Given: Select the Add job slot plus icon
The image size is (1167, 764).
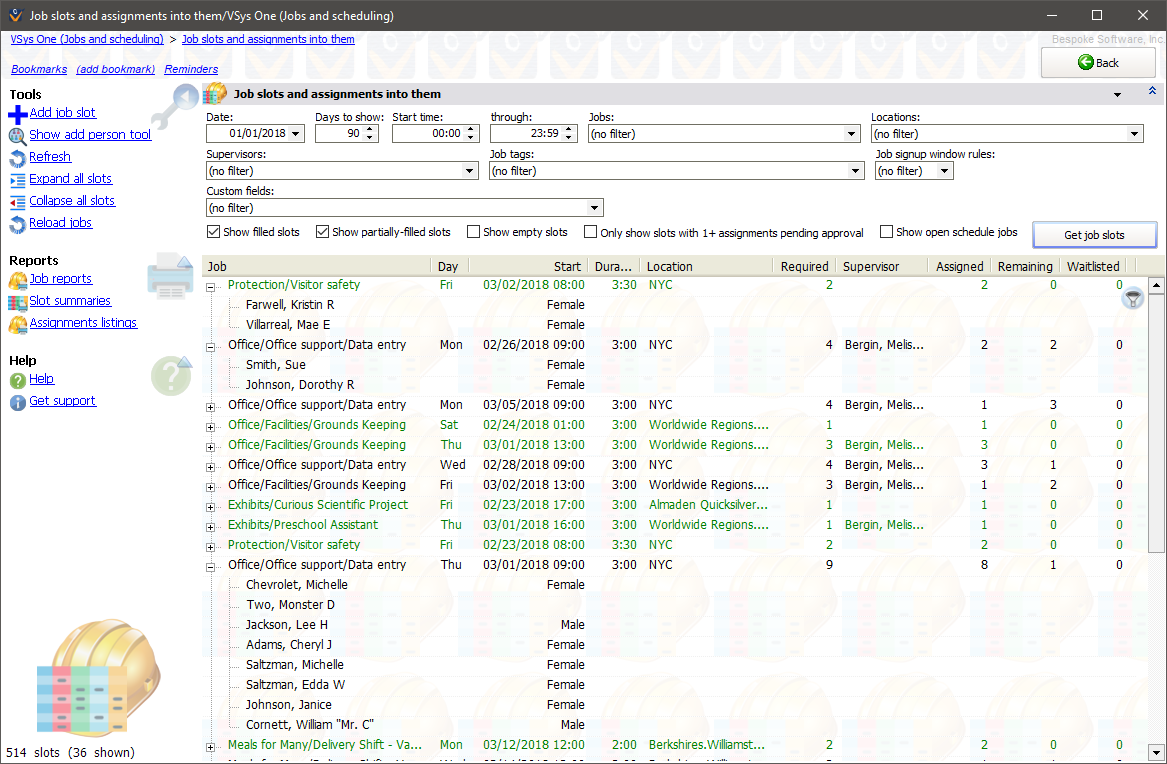Looking at the screenshot, I should click(x=18, y=112).
